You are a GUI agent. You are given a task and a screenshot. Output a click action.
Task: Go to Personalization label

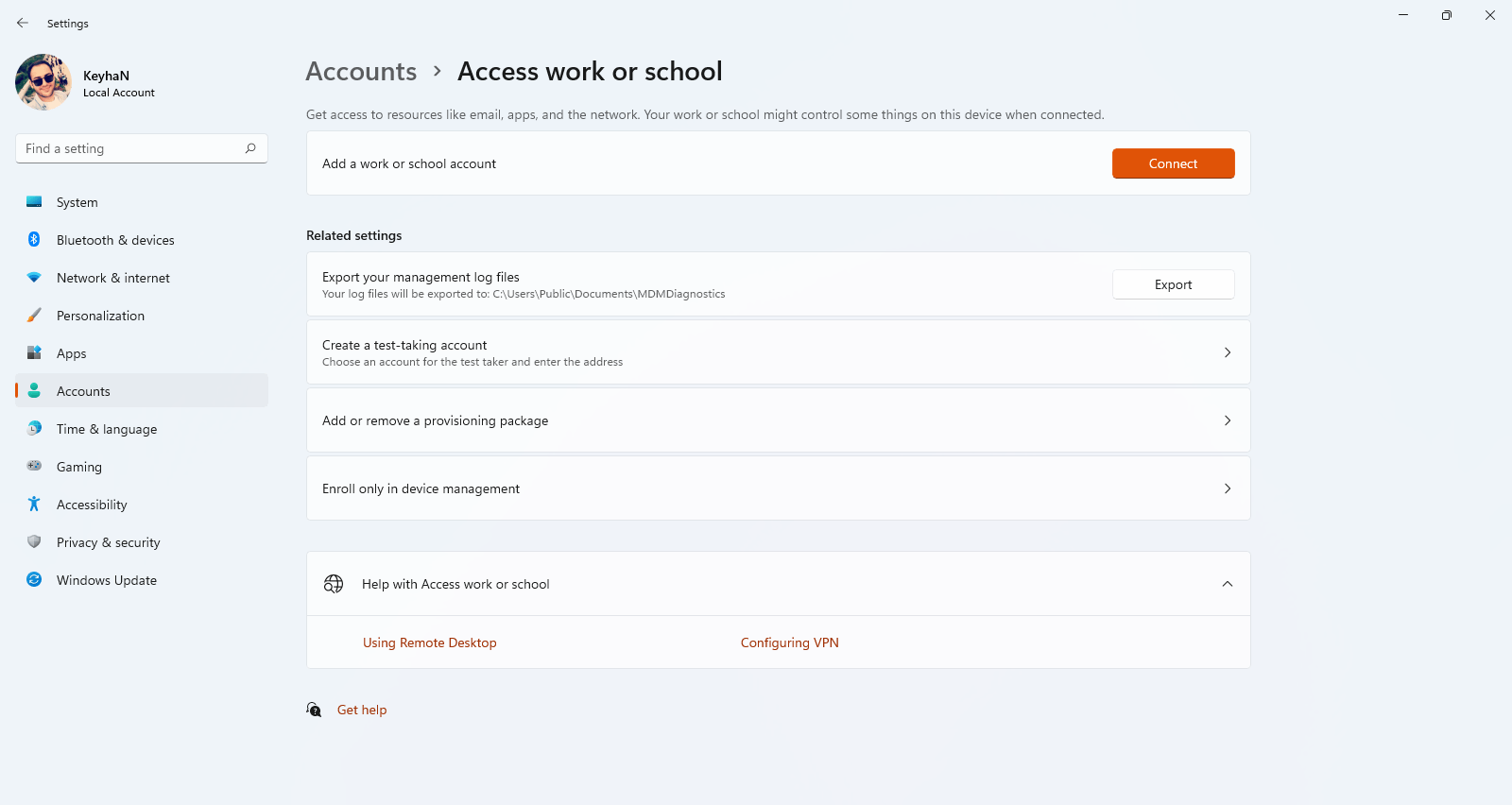[x=100, y=316]
